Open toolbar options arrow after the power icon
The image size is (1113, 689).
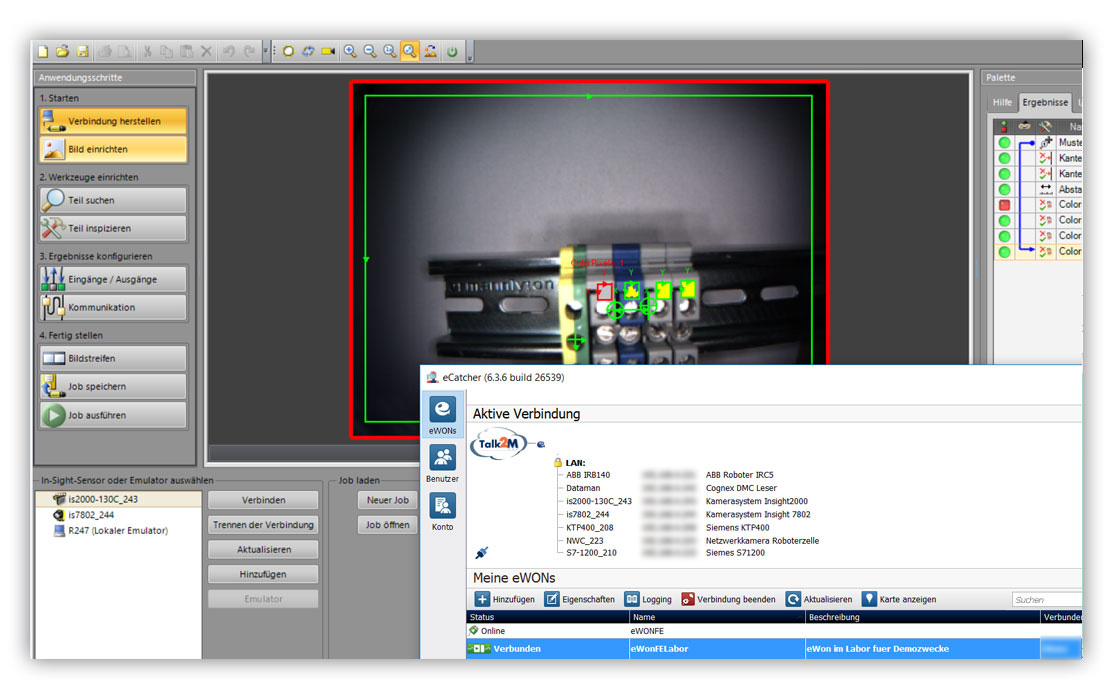tap(470, 53)
